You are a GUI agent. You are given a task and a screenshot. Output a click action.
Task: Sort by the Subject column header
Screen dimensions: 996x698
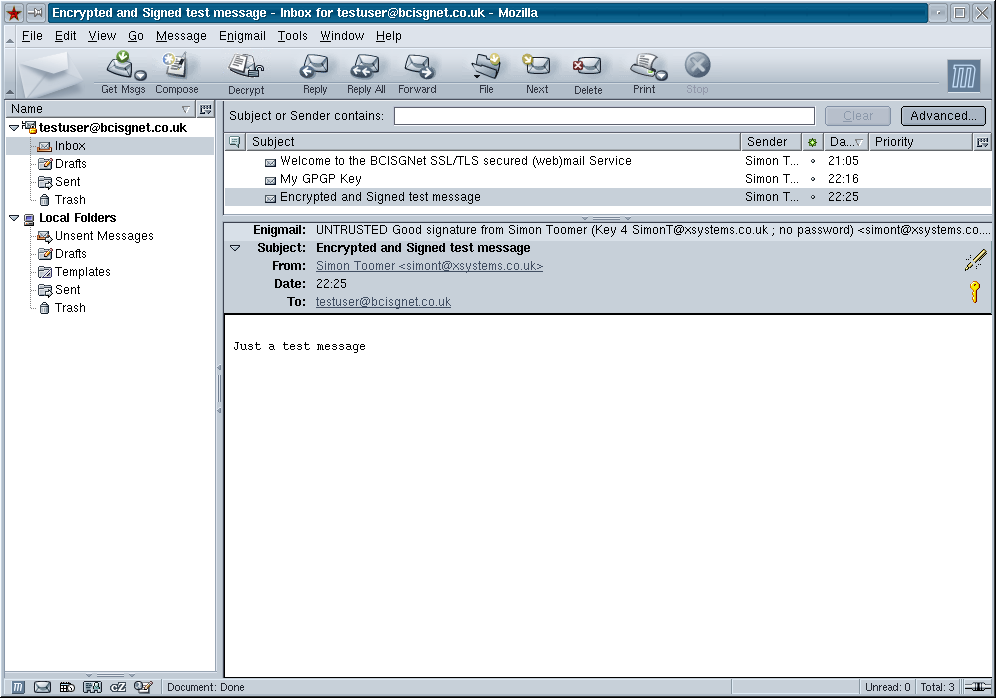click(494, 142)
